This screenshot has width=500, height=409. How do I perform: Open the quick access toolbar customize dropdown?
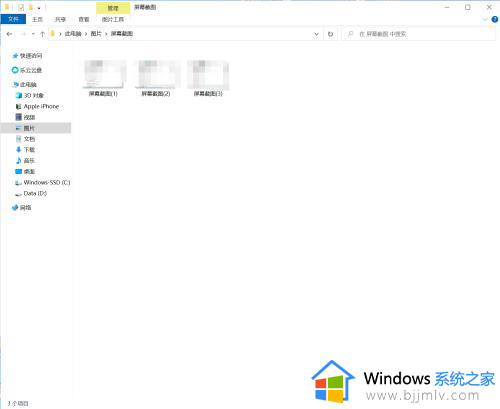point(39,8)
